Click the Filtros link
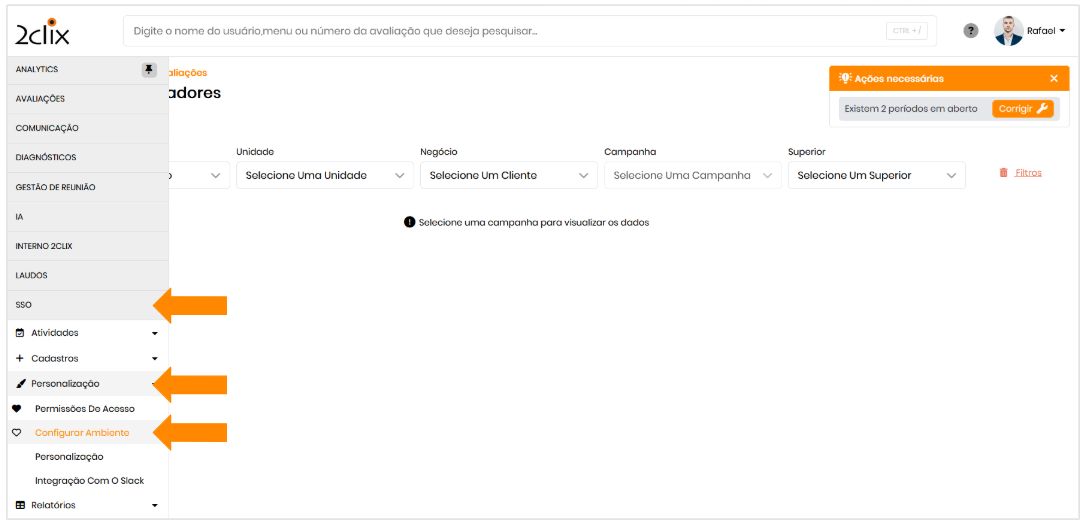This screenshot has height=524, width=1086. 1028,173
